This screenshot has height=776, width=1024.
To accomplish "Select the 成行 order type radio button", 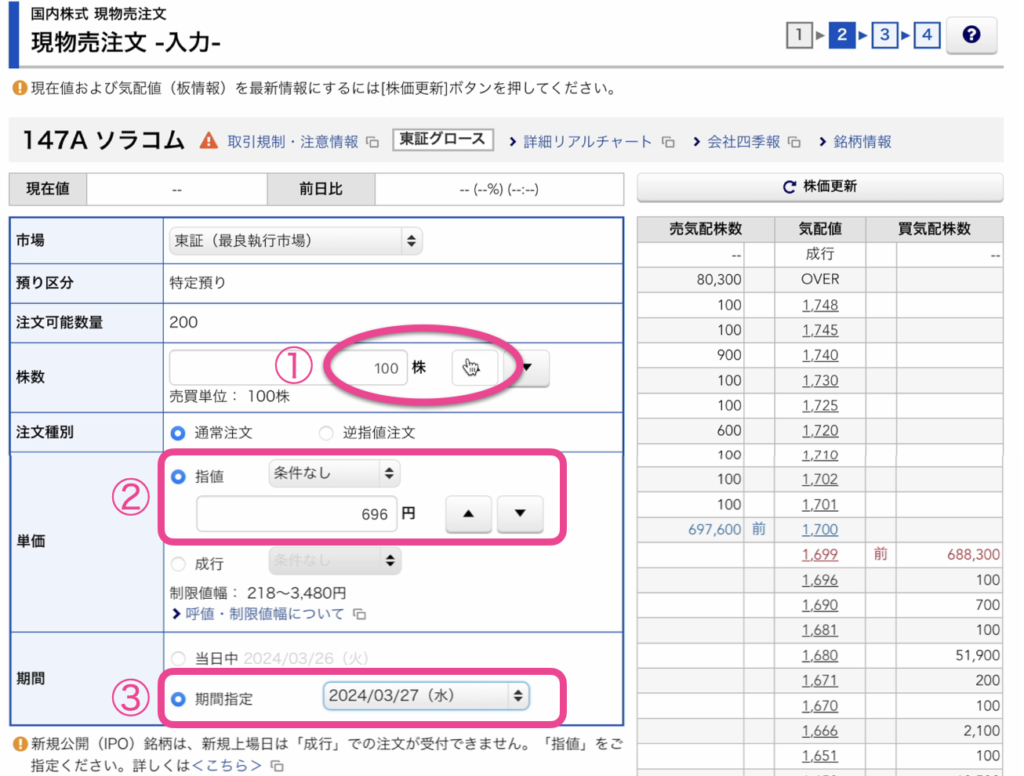I will 178,563.
